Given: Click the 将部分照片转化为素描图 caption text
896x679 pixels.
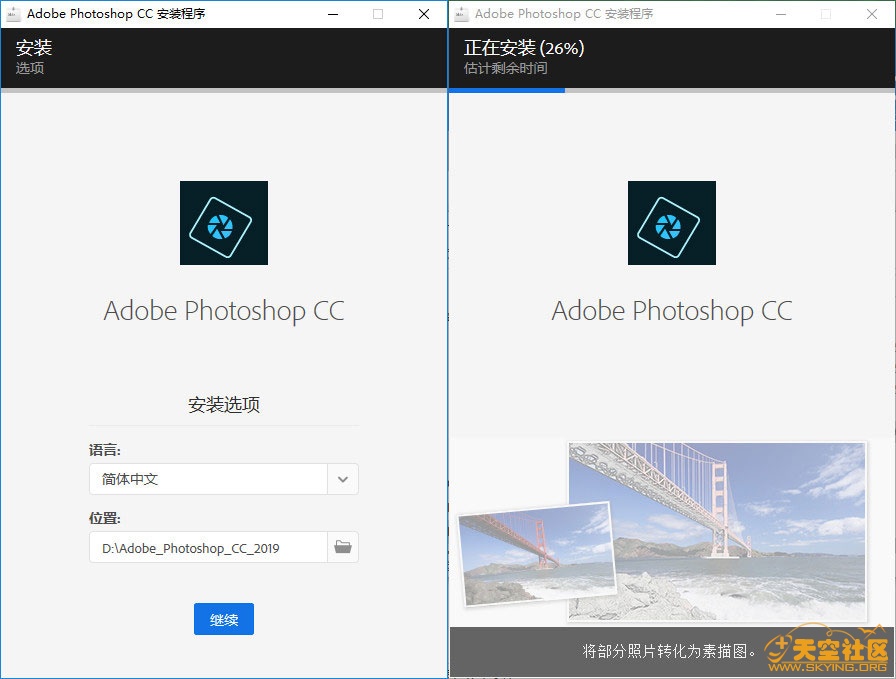Looking at the screenshot, I should point(670,651).
